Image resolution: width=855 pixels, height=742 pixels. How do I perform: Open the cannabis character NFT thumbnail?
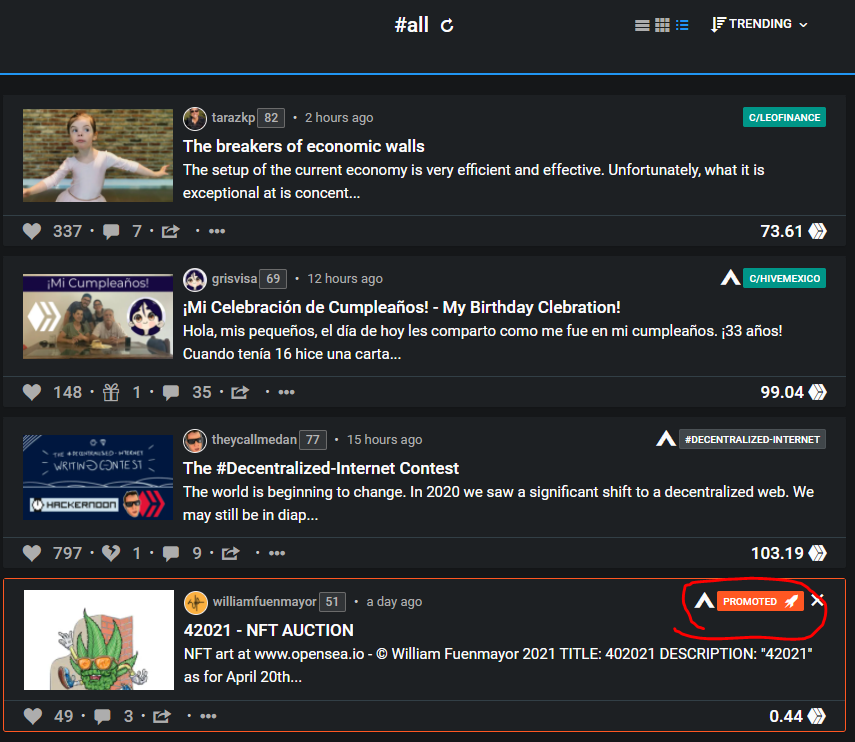coord(99,640)
